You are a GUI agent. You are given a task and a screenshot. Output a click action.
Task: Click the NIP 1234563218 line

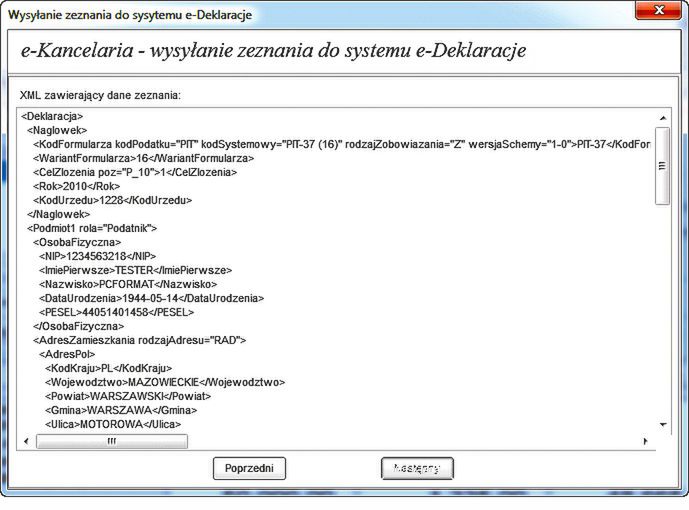[98, 257]
